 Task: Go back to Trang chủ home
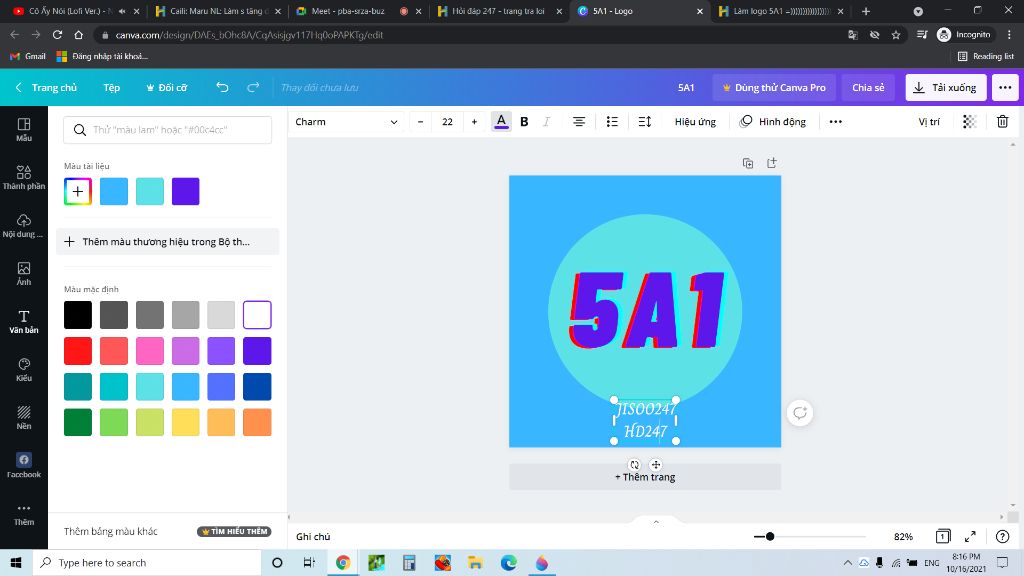pyautogui.click(x=46, y=88)
